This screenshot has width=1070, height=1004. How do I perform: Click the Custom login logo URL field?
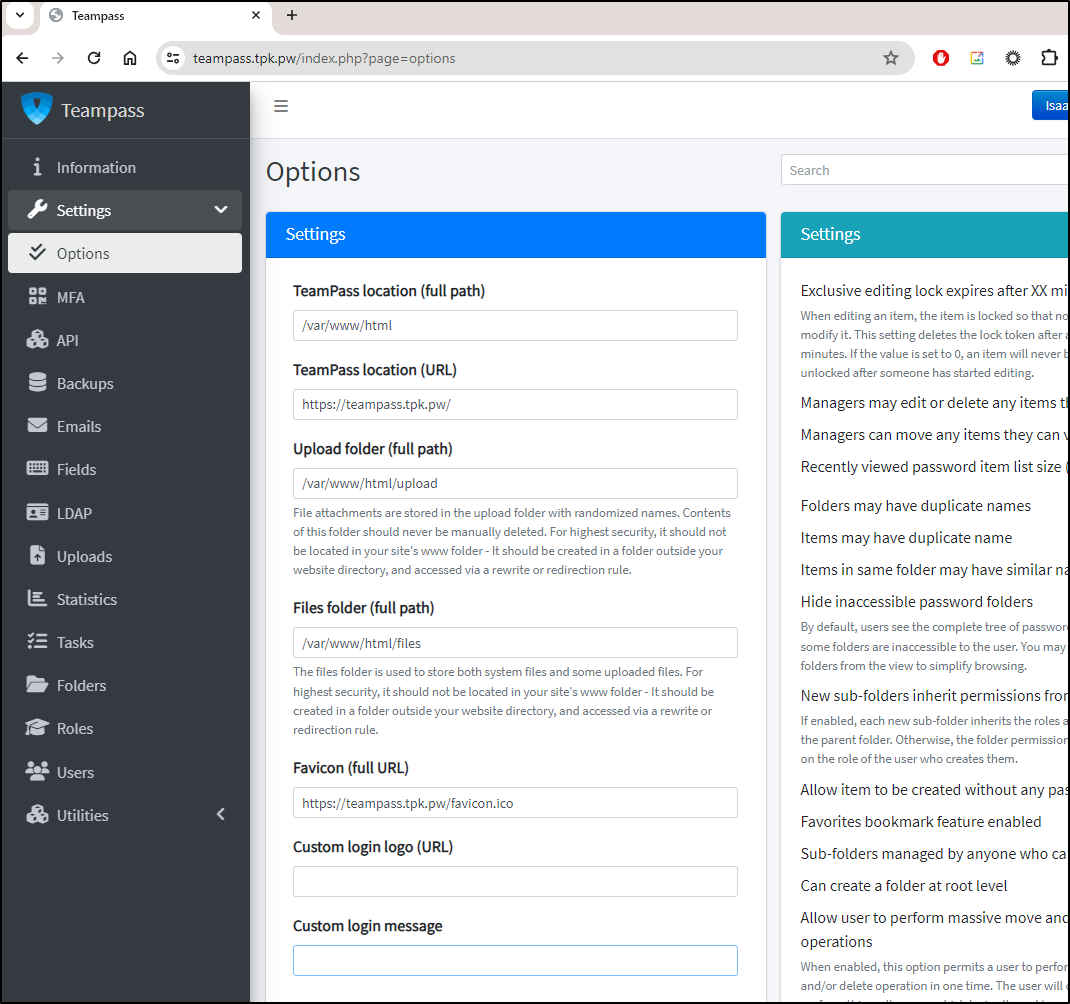[x=515, y=882]
